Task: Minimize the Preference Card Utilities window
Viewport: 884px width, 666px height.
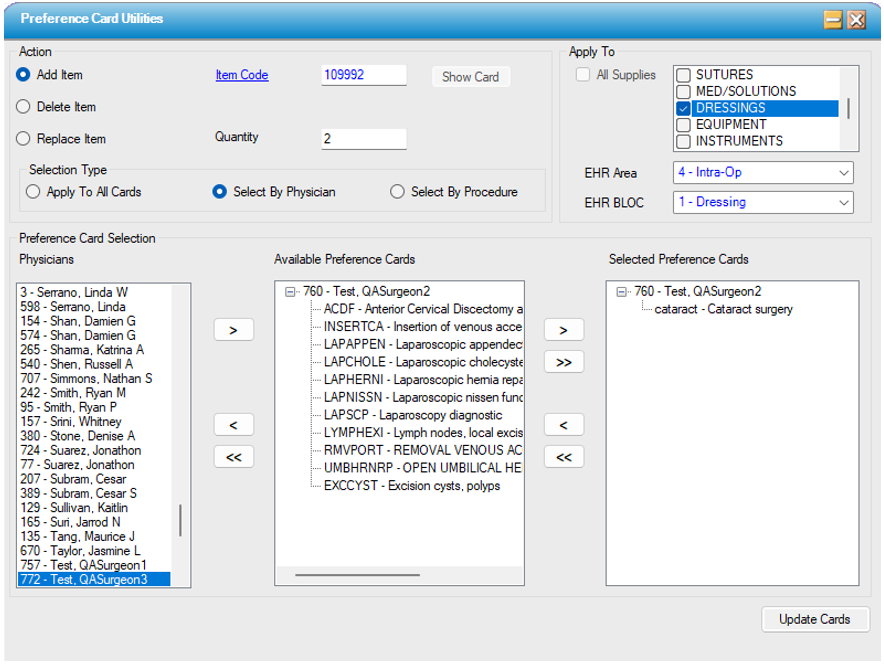Action: pyautogui.click(x=832, y=20)
